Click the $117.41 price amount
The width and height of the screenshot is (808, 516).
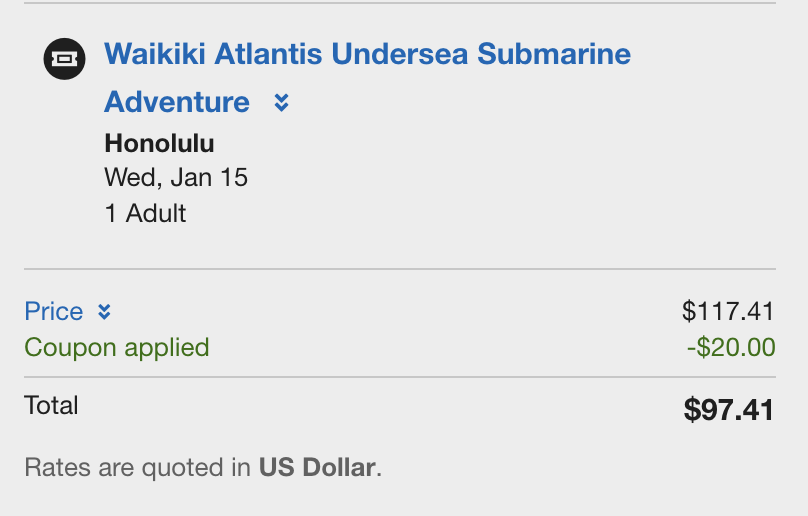point(728,311)
